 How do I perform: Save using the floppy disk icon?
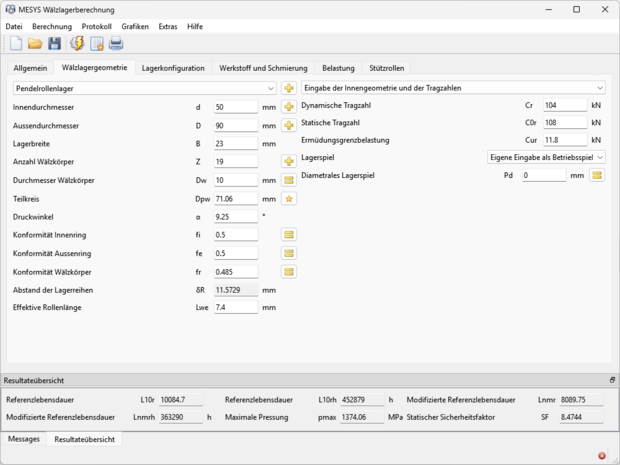[x=54, y=43]
